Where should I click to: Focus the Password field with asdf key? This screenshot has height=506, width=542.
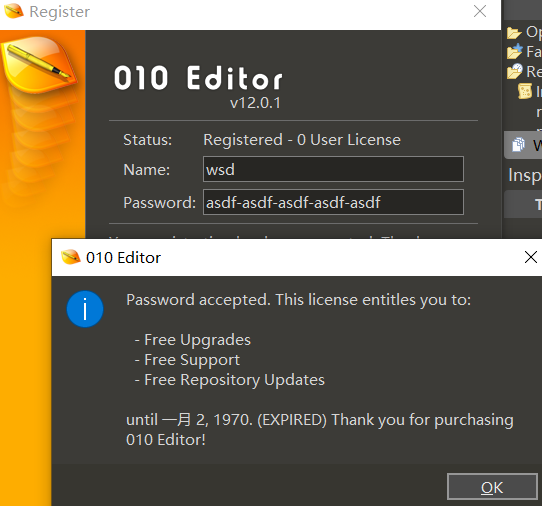[333, 202]
